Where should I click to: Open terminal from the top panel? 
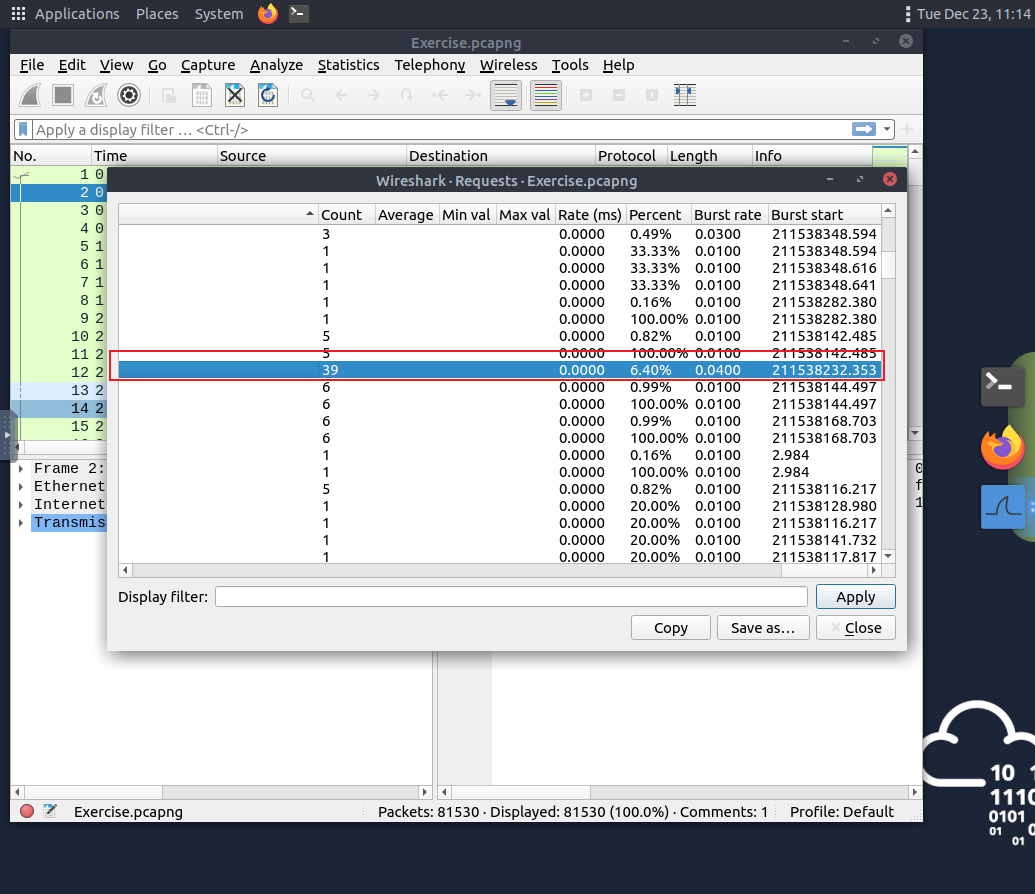coord(298,13)
